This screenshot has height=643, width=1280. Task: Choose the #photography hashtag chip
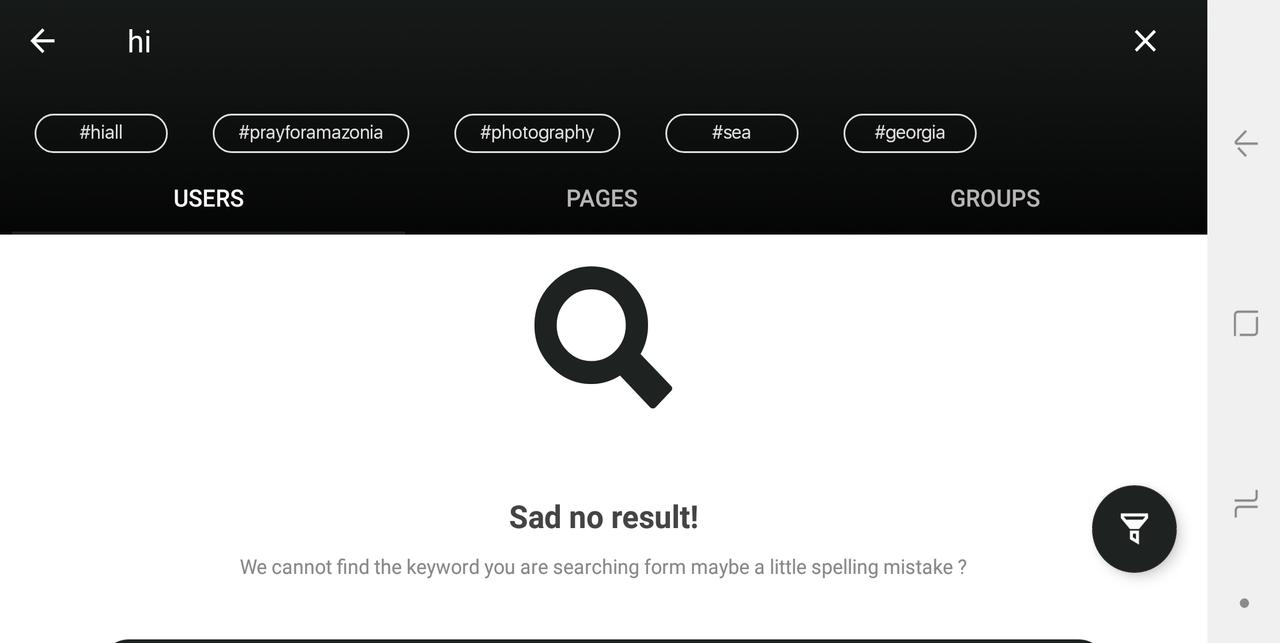(x=537, y=133)
